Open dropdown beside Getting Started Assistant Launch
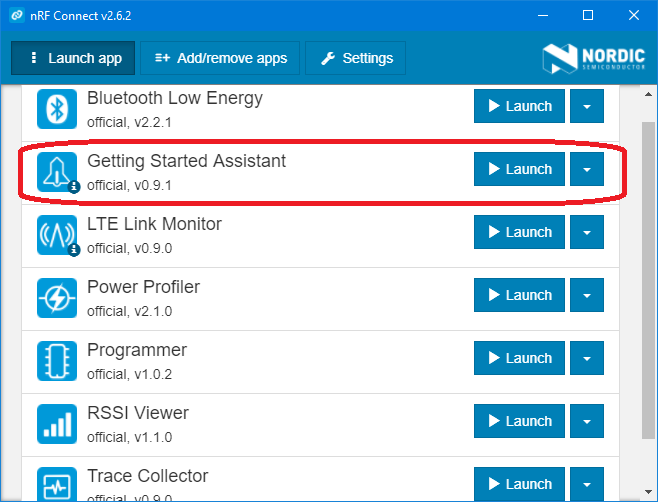Screen dimensions: 658x502 (x=587, y=170)
